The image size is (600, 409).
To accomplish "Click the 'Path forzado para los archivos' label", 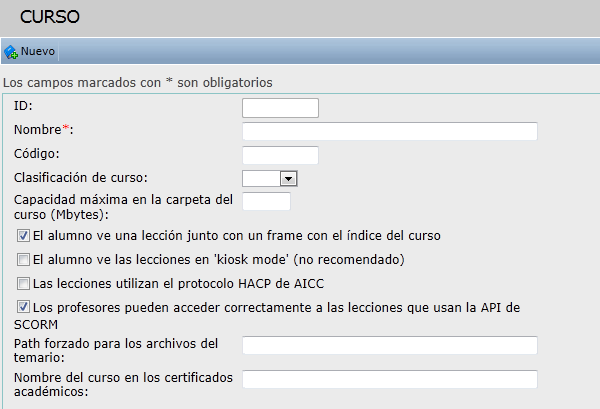I will click(116, 350).
